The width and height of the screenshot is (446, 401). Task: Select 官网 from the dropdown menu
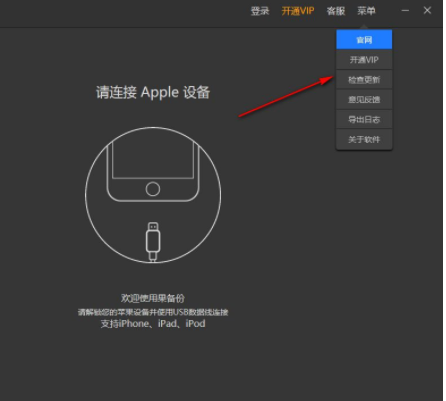pos(364,40)
